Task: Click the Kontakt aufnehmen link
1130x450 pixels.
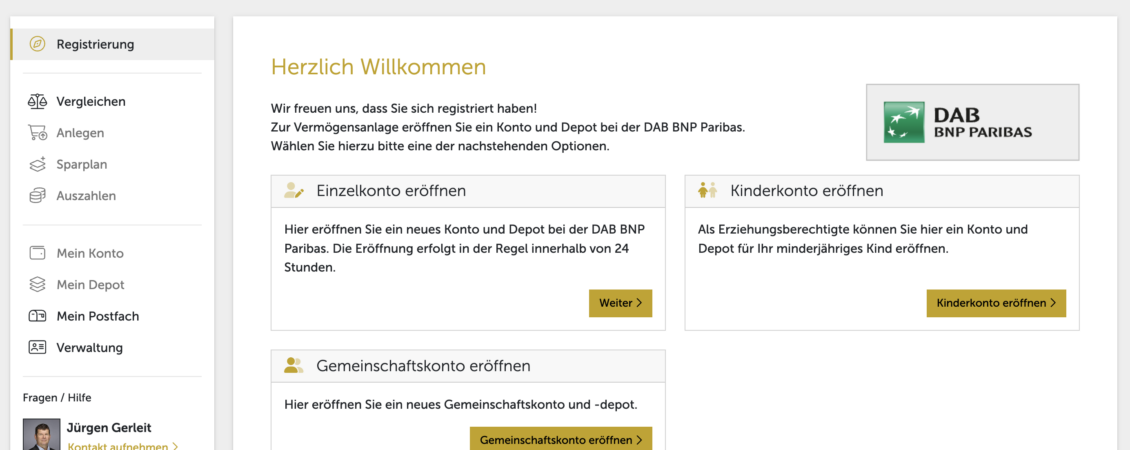Action: [x=123, y=446]
